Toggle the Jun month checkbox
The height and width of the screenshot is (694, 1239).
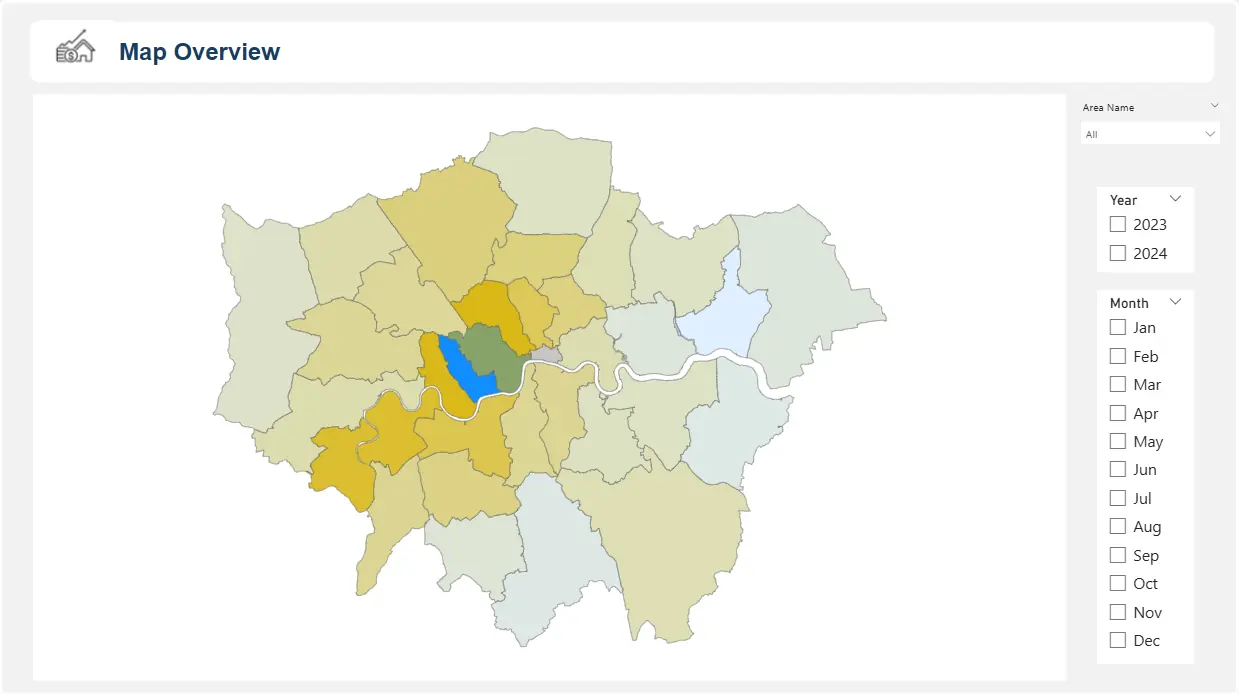1118,470
